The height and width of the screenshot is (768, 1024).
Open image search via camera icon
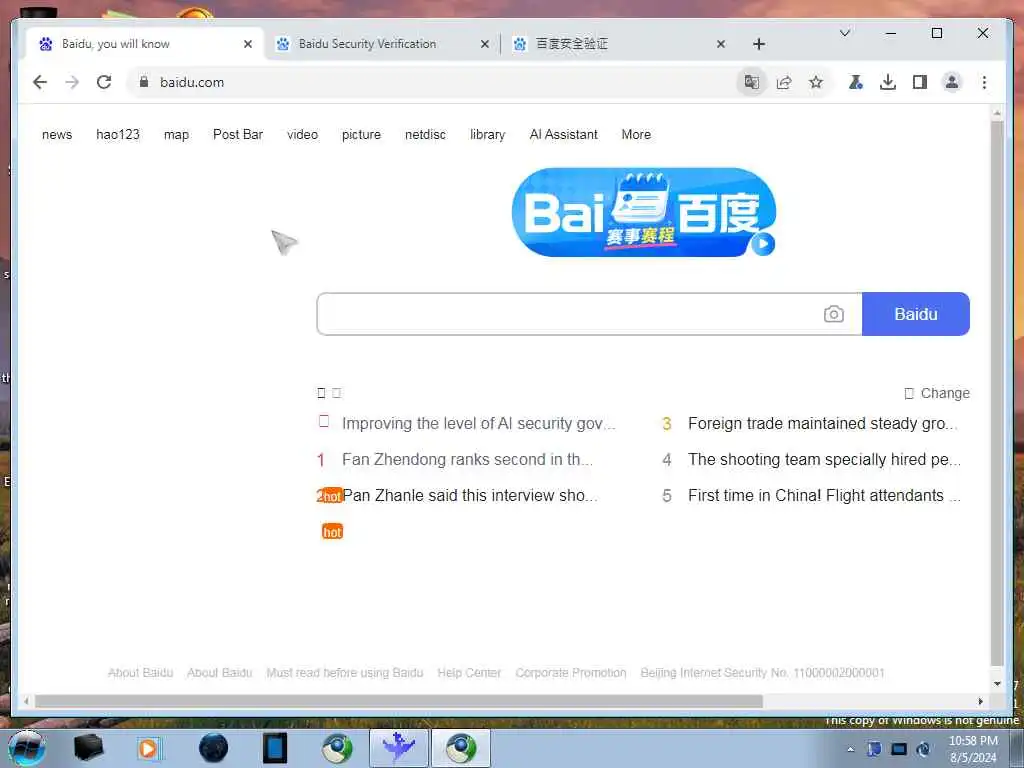tap(833, 314)
